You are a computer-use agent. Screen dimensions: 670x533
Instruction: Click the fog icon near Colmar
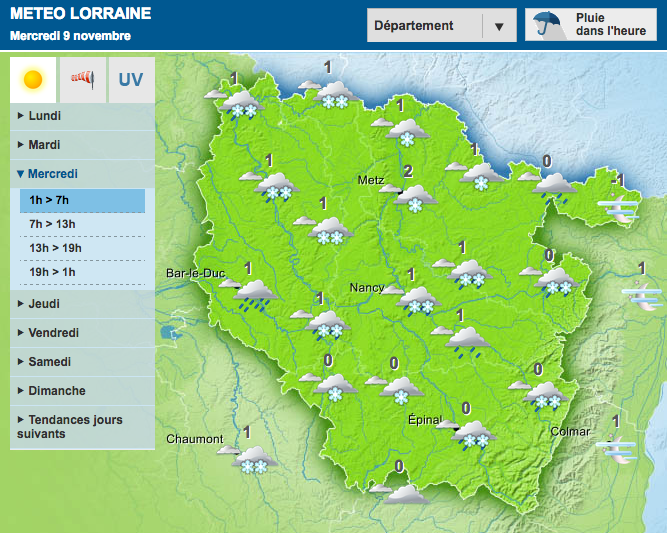(617, 449)
